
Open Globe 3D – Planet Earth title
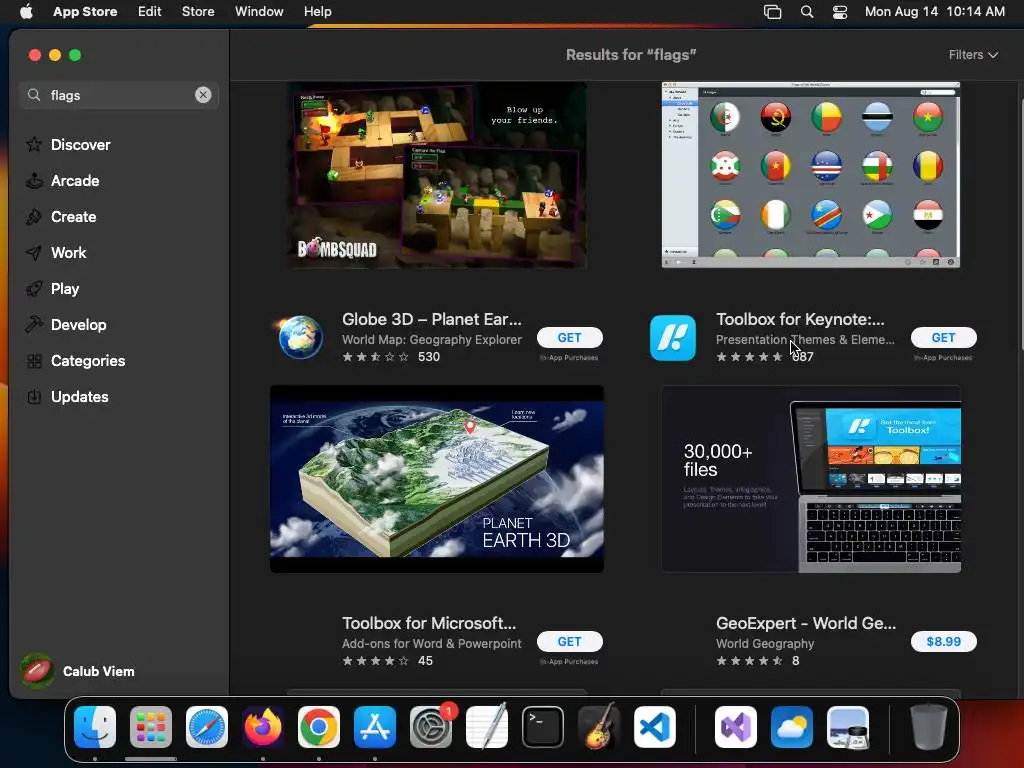432,319
